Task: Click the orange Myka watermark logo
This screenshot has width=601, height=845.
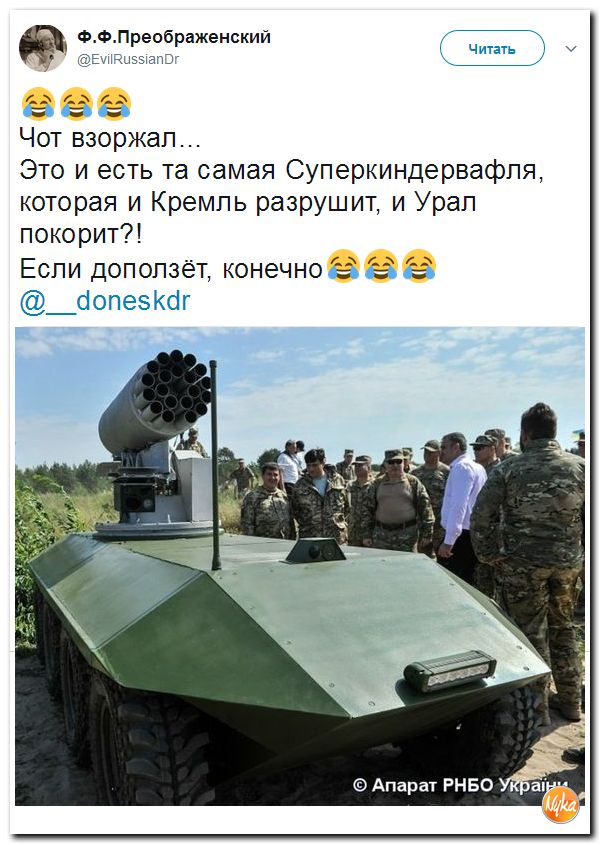Action: coord(561,805)
